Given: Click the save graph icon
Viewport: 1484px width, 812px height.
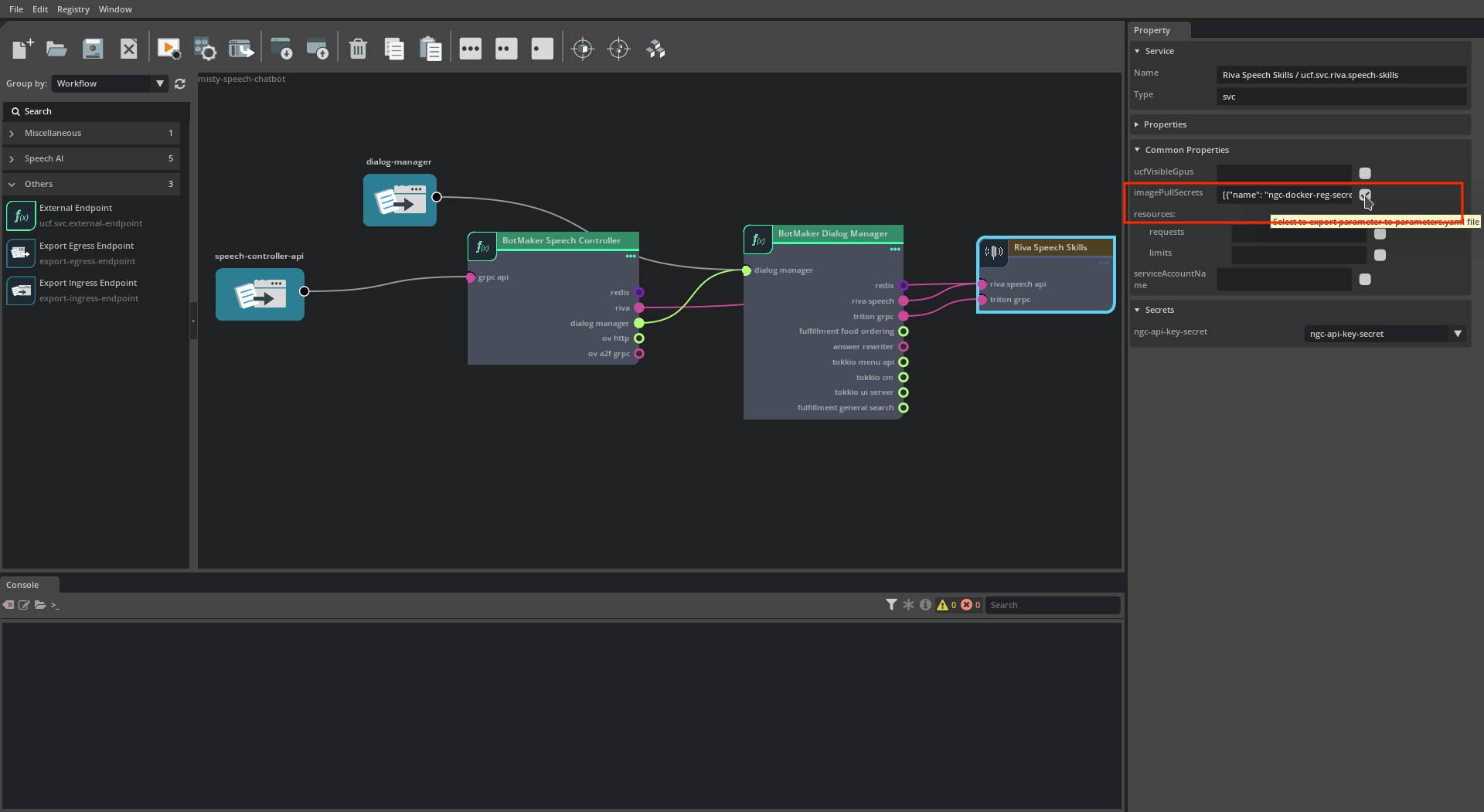Looking at the screenshot, I should [x=93, y=49].
